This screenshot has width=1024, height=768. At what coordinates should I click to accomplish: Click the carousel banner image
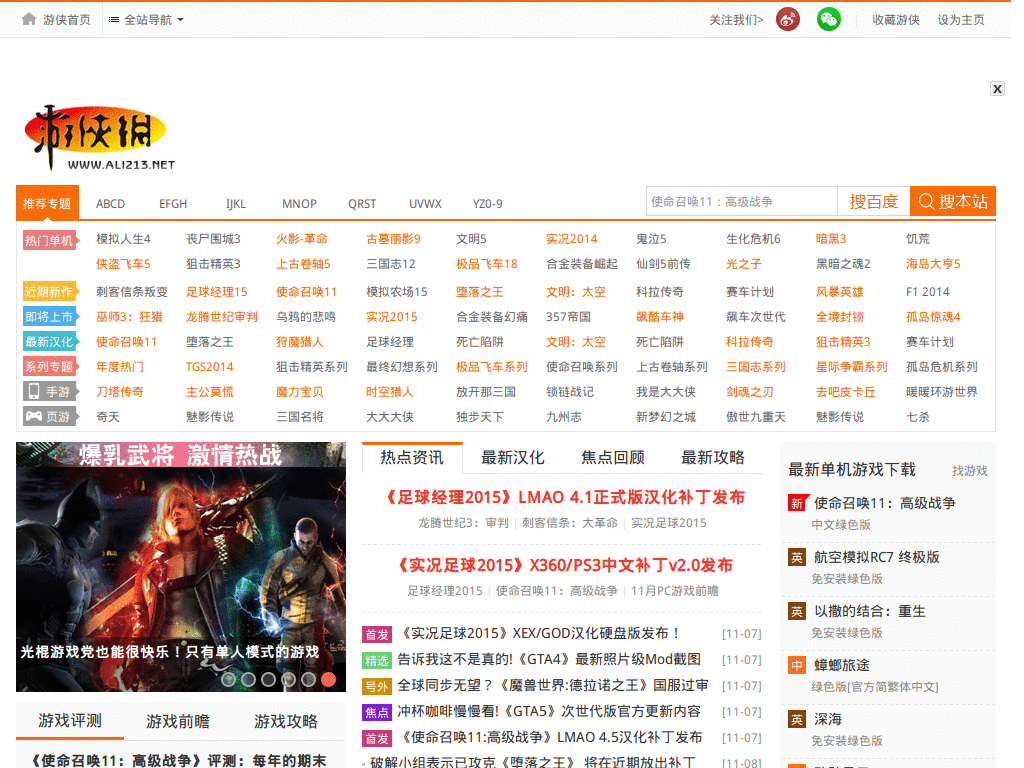pyautogui.click(x=181, y=567)
